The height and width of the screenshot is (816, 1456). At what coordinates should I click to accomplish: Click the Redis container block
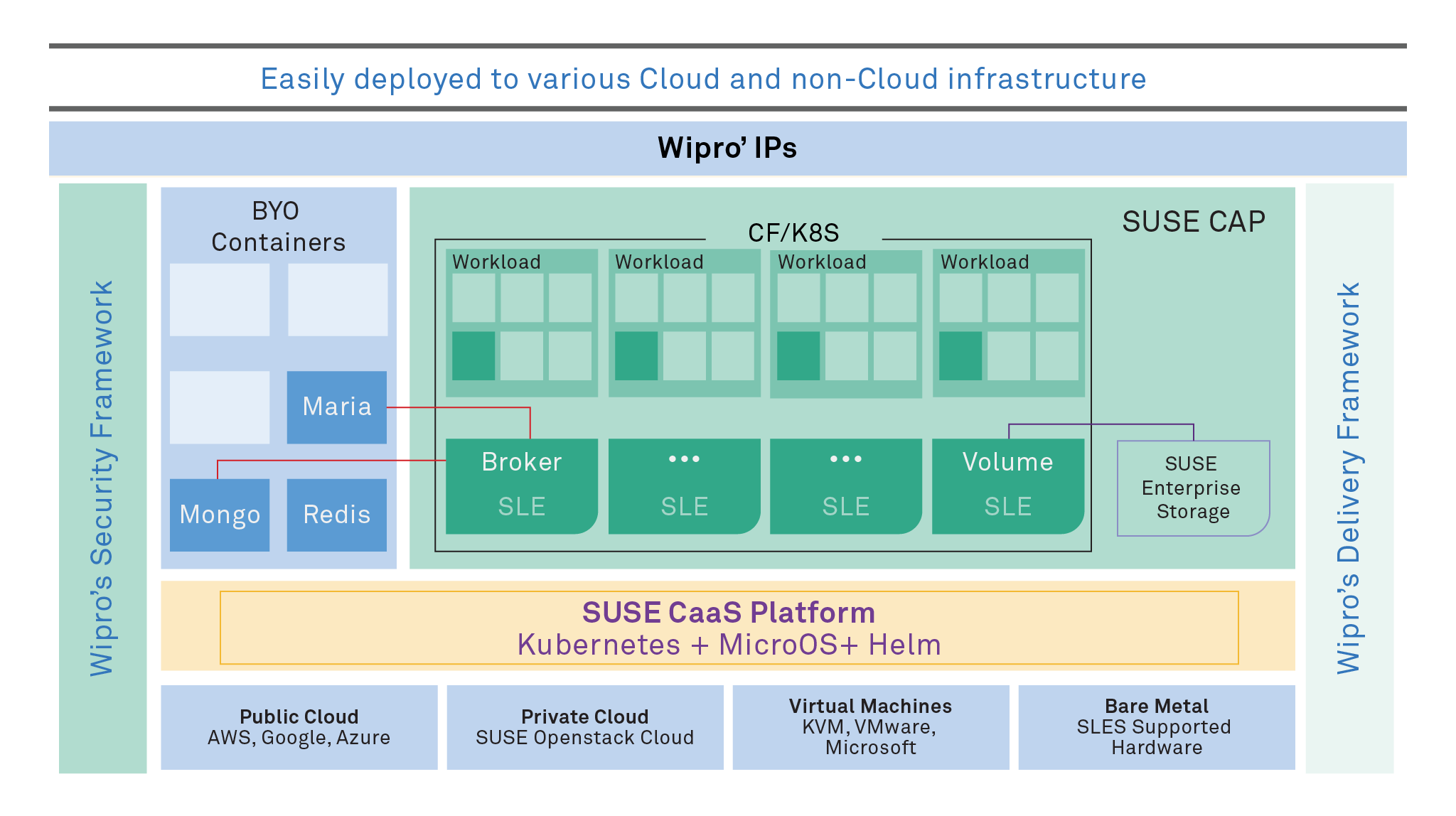[336, 515]
